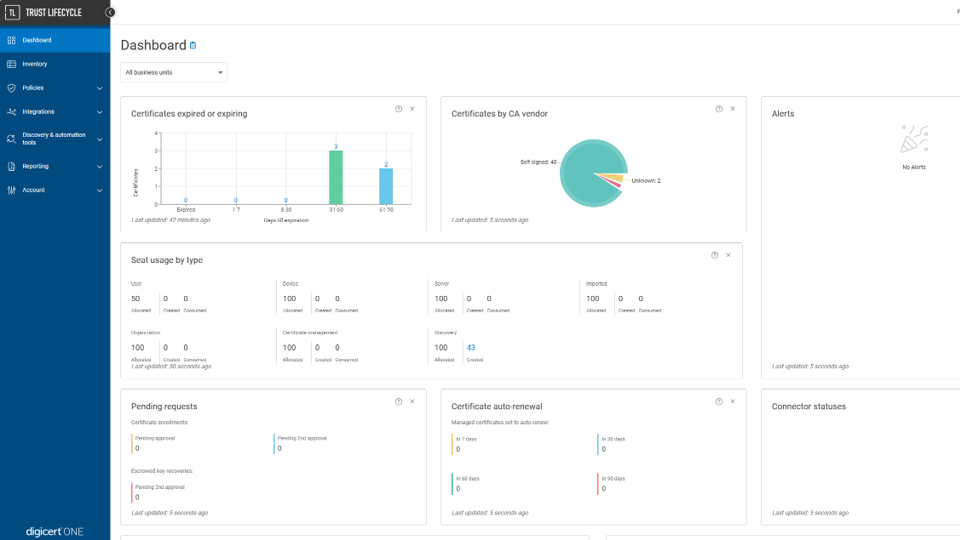Click the 'In 30 days' auto-renew value

[x=604, y=449]
